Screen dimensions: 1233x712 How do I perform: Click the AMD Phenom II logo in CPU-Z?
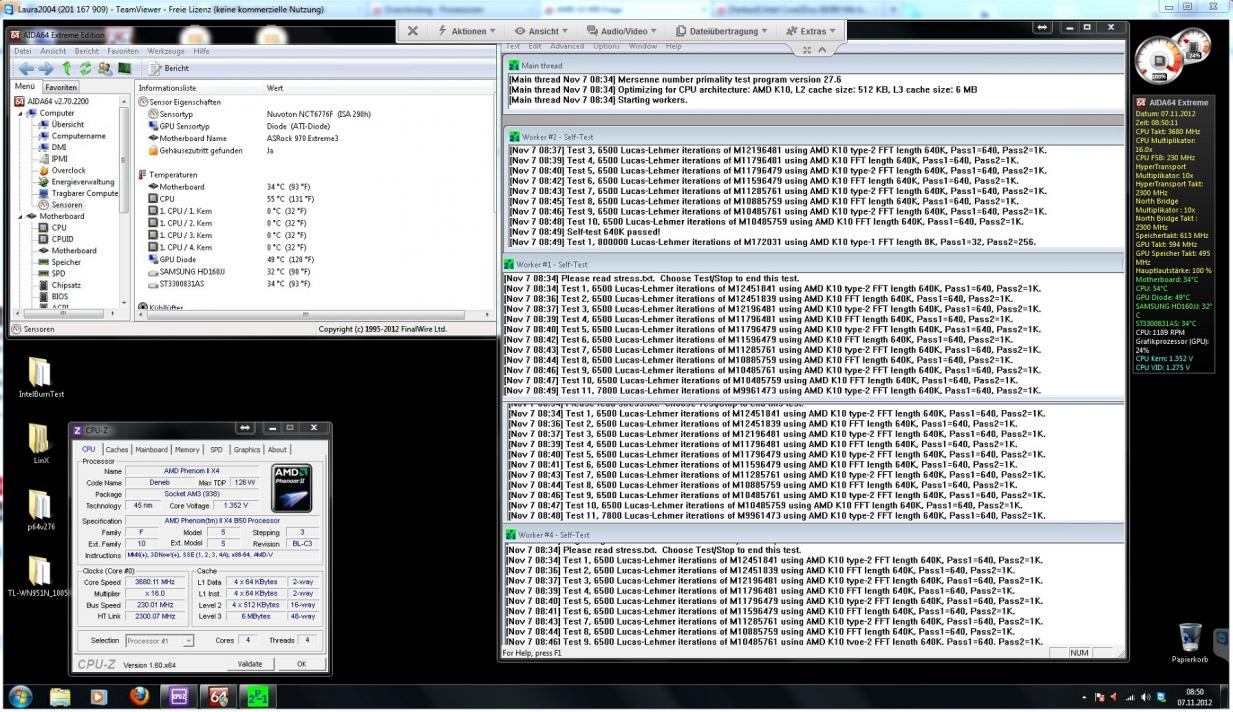291,487
